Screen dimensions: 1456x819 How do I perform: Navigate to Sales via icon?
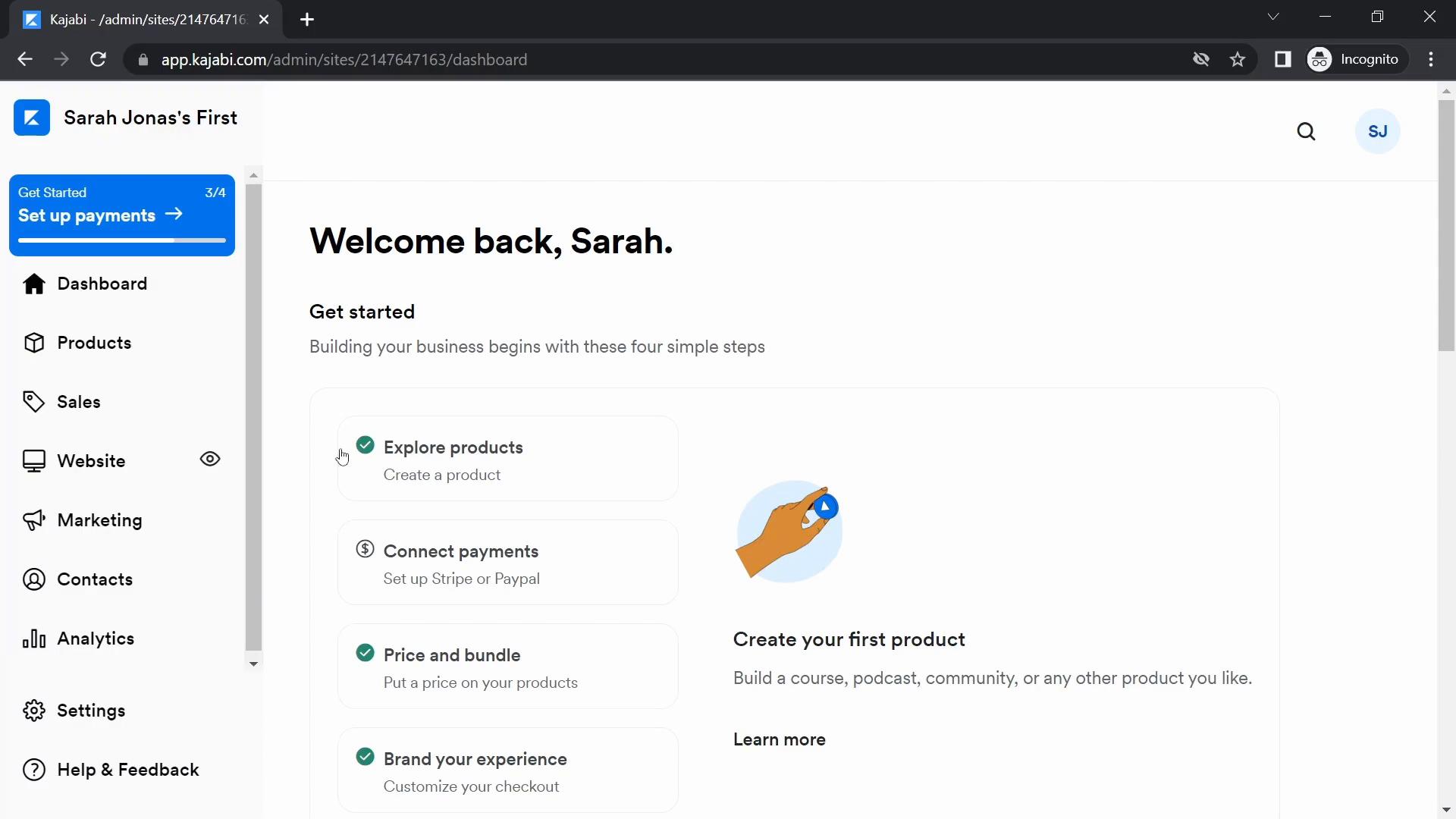pyautogui.click(x=33, y=401)
